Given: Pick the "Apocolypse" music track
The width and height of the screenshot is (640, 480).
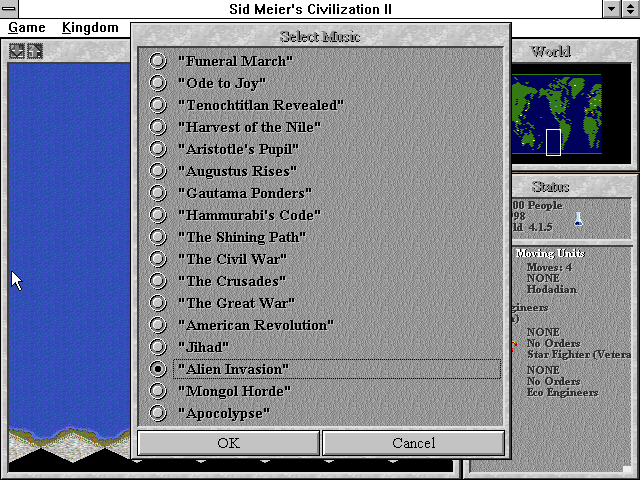Looking at the screenshot, I should click(x=158, y=414).
